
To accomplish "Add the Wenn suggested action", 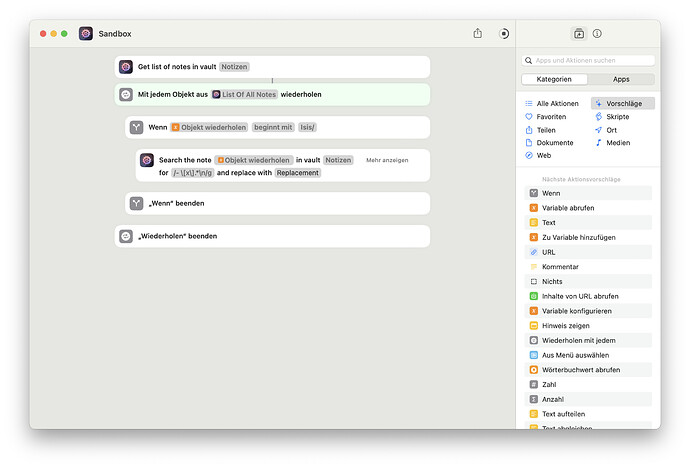I will [588, 194].
